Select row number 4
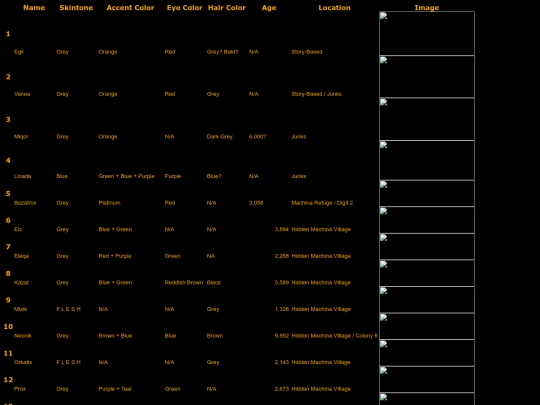540x405 pixels. (8, 160)
